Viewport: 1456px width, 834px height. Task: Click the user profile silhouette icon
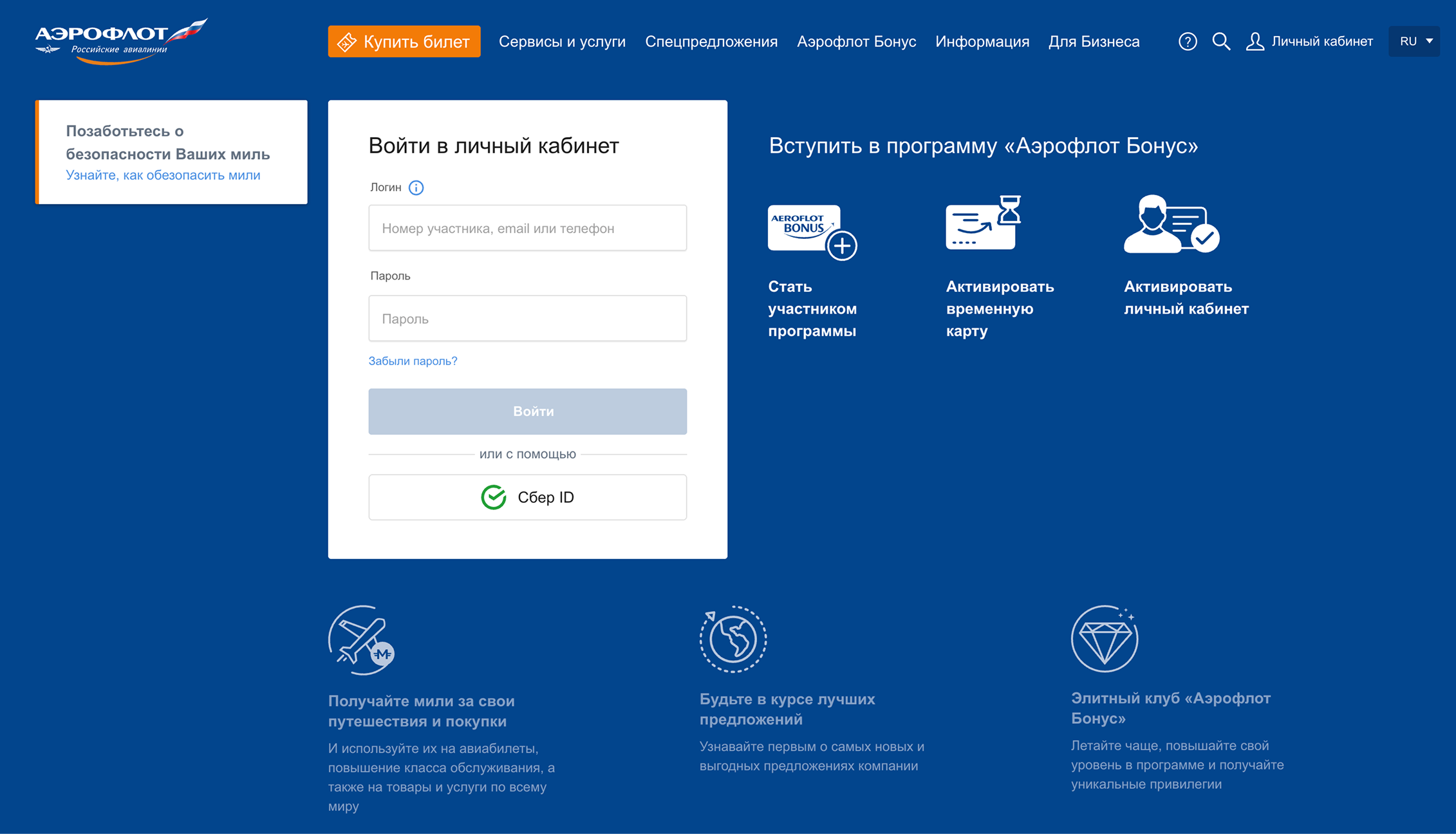(x=1255, y=42)
